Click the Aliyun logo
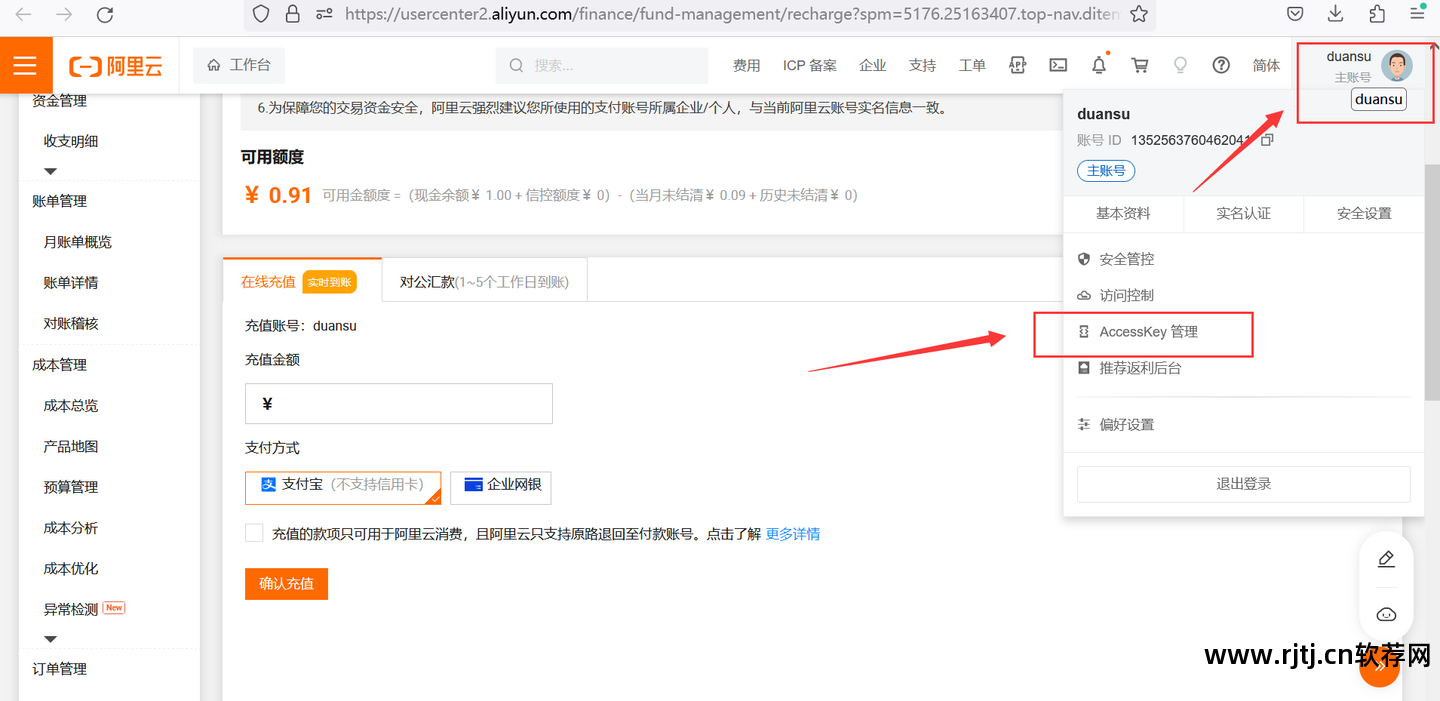1440x701 pixels. point(116,66)
